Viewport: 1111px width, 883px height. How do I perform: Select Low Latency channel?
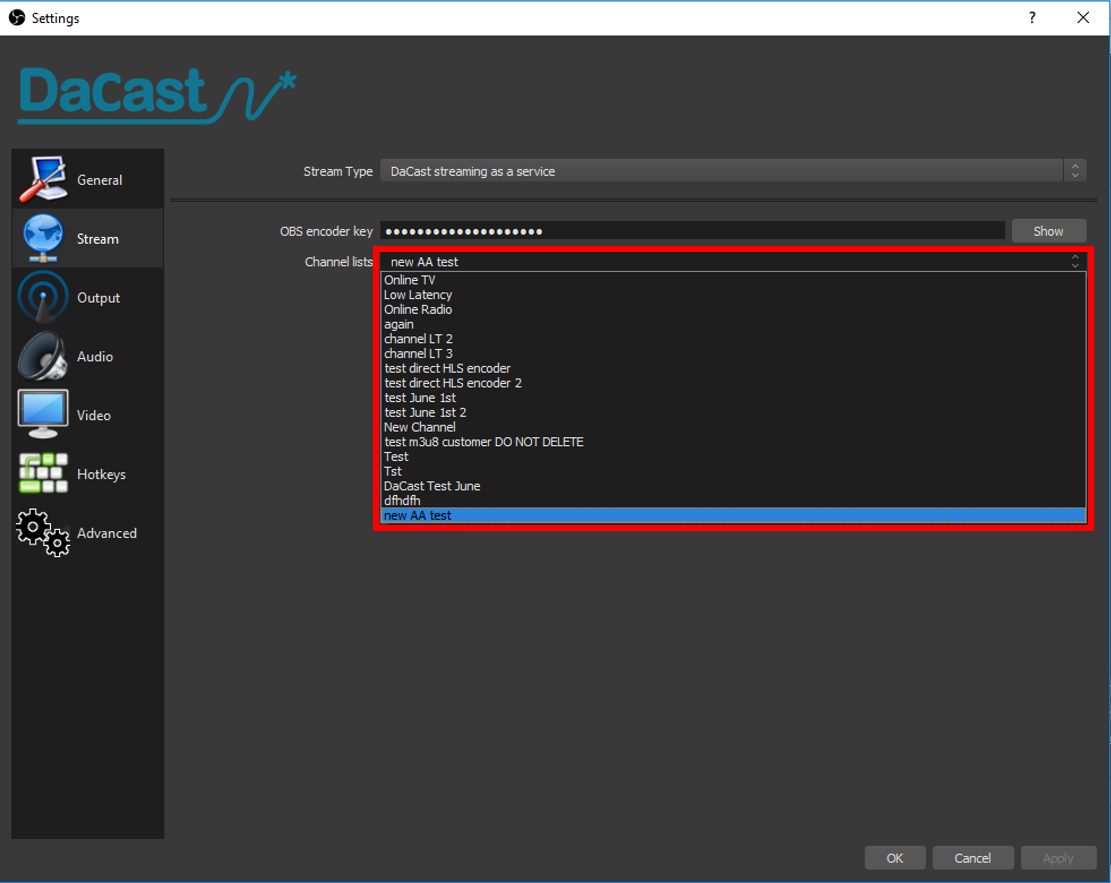[x=733, y=295]
